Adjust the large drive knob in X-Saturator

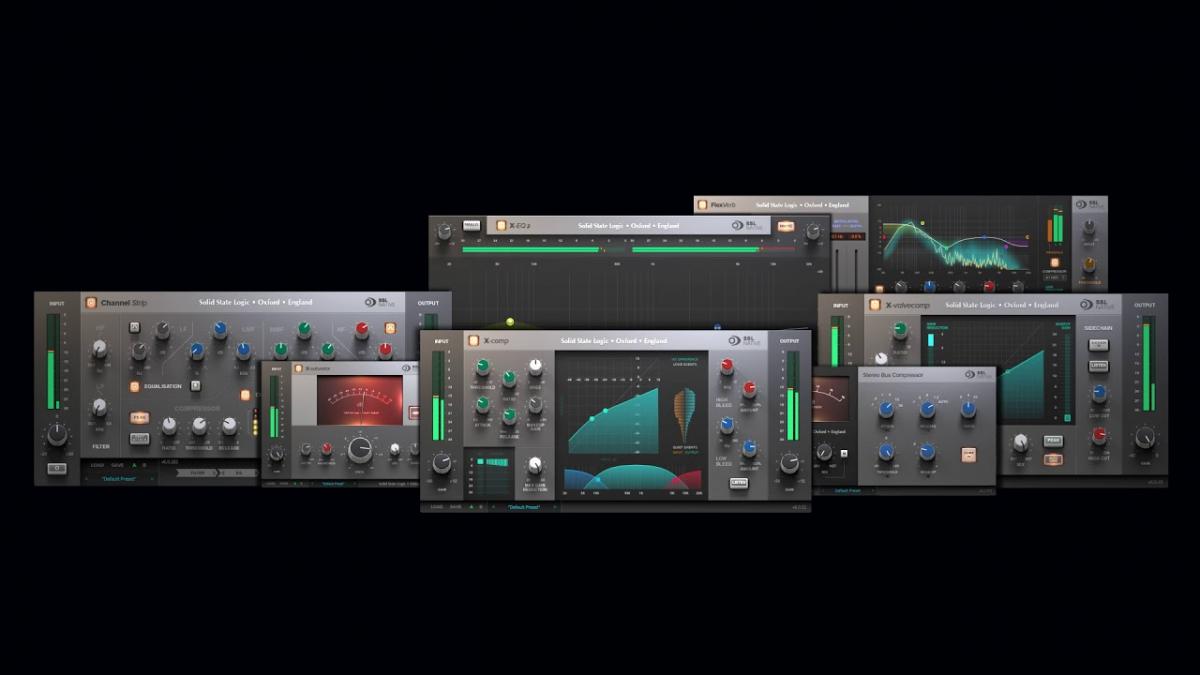[x=360, y=451]
